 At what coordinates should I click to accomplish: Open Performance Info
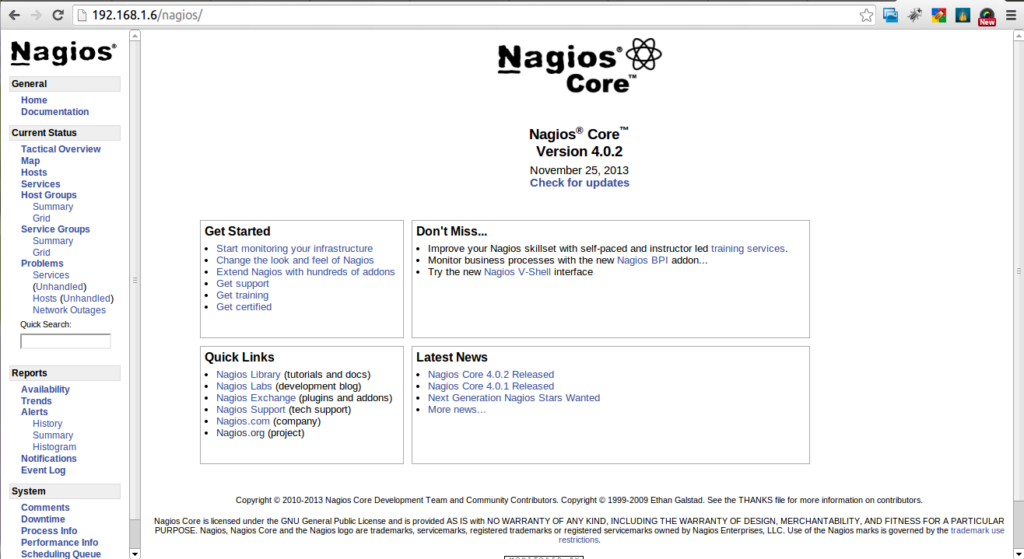click(x=59, y=543)
